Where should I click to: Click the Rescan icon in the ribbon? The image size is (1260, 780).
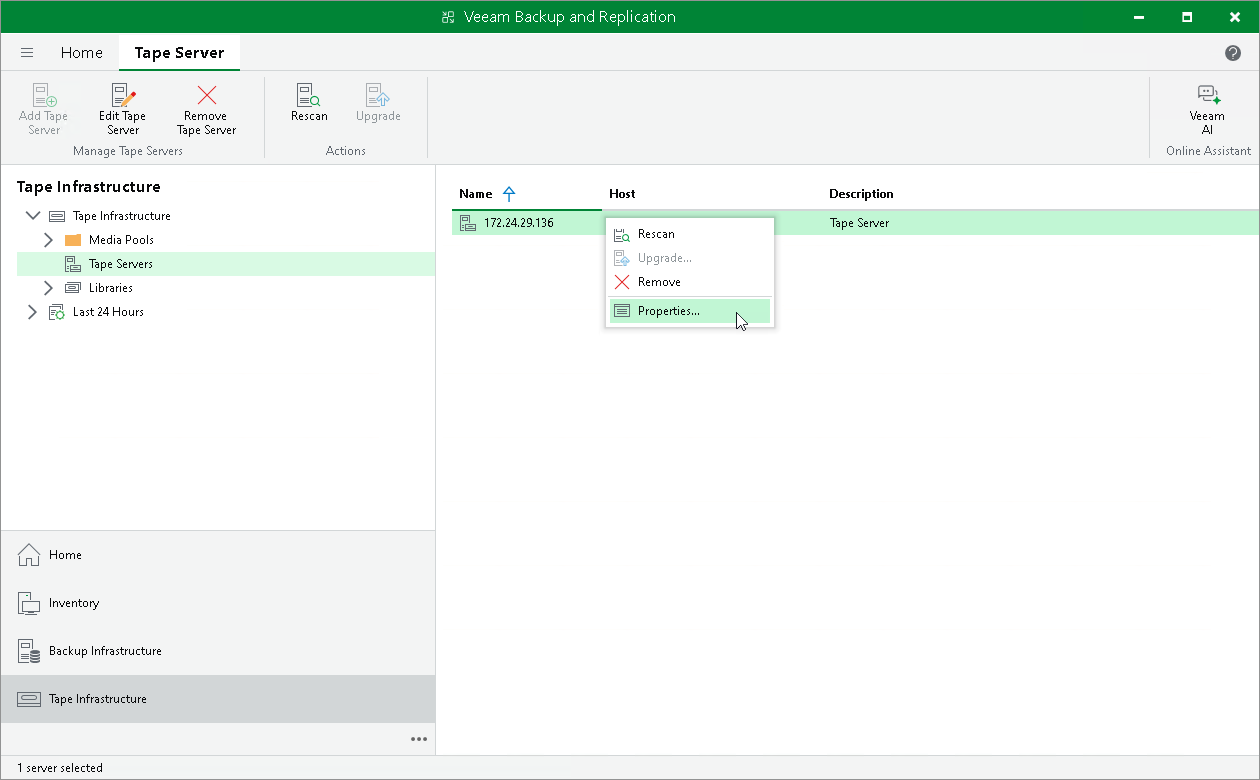(309, 95)
